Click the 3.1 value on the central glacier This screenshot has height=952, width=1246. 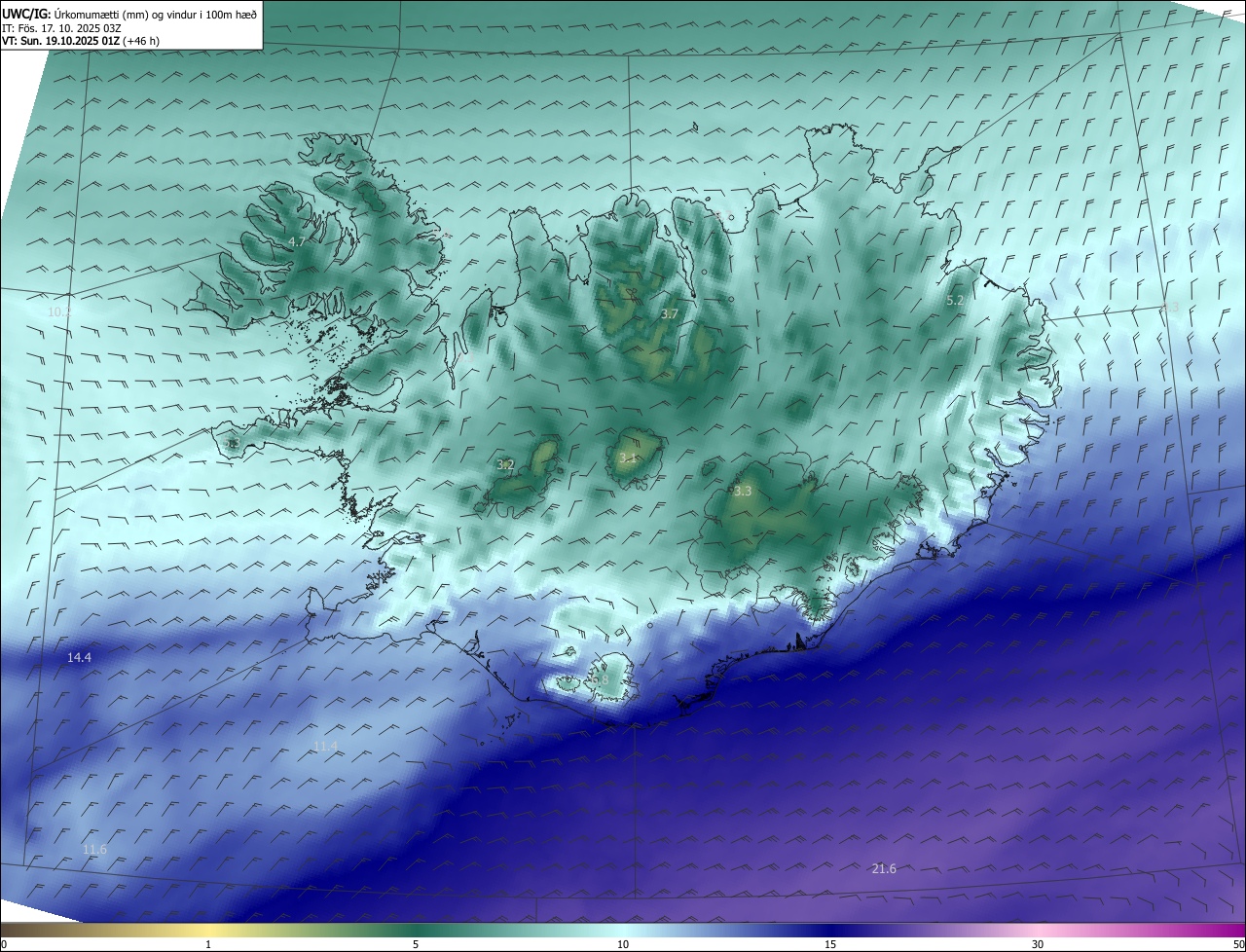pos(628,458)
